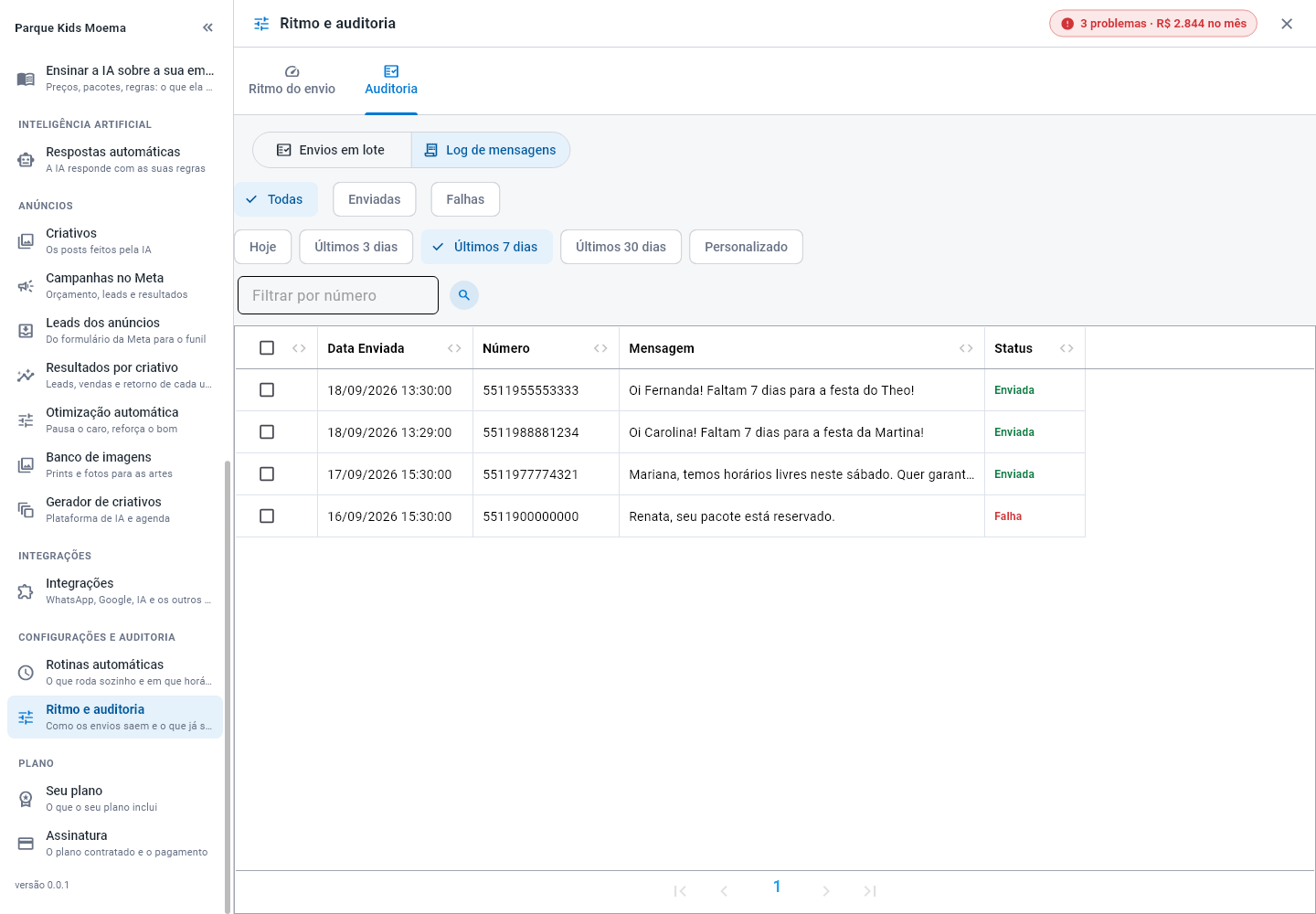Click the download icon for Leads dos anúncios
The width and height of the screenshot is (1316, 914).
click(x=26, y=331)
